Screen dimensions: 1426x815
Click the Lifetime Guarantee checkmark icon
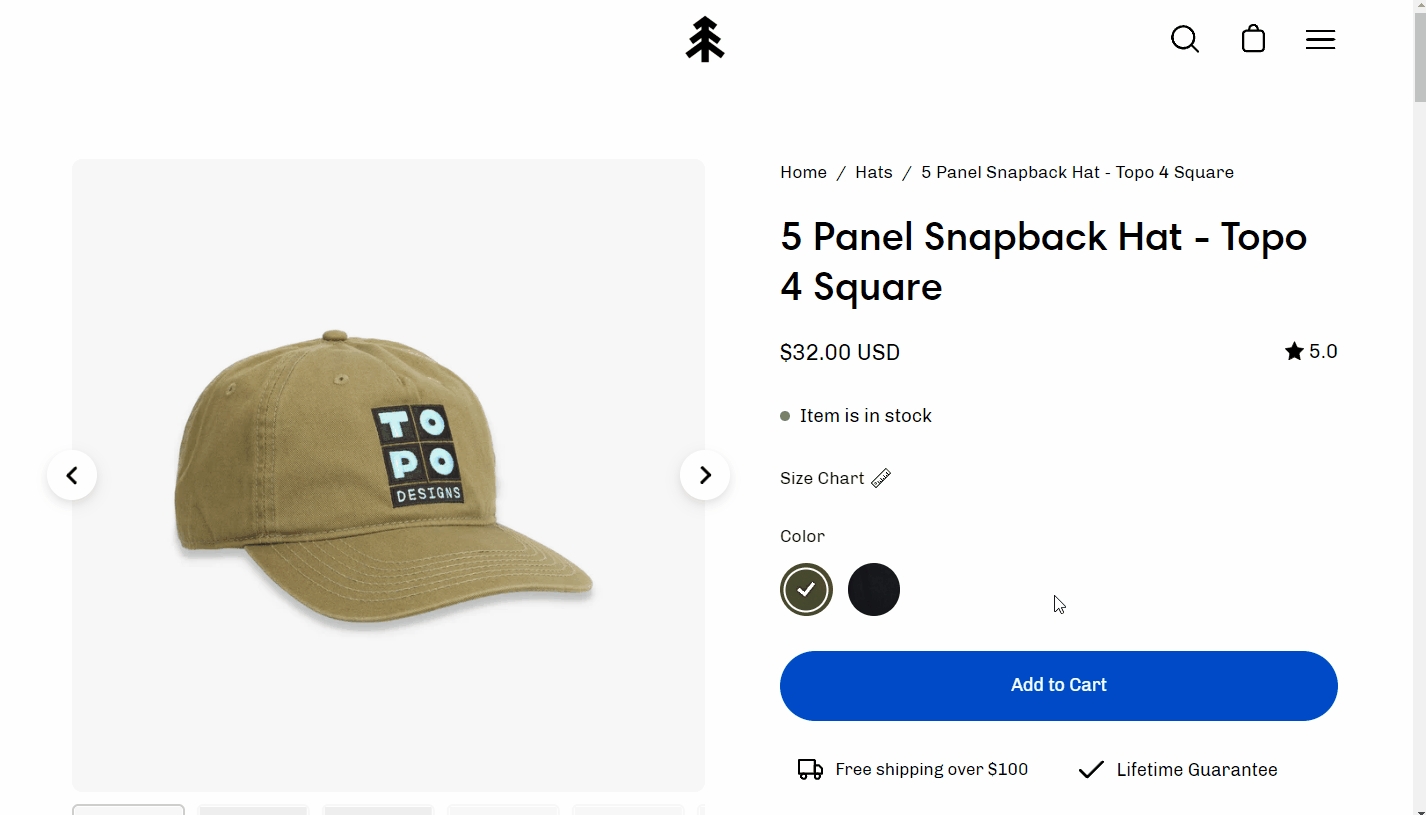click(x=1091, y=769)
